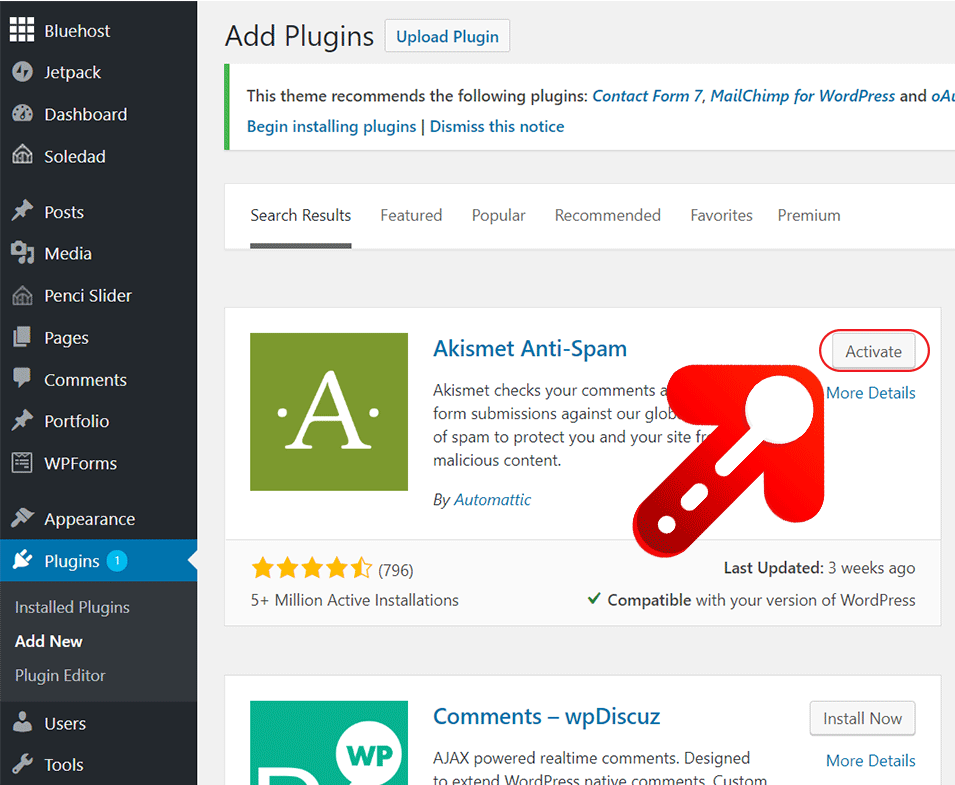This screenshot has width=955, height=785.
Task: Open the Jetpack menu item
Action: coord(72,72)
